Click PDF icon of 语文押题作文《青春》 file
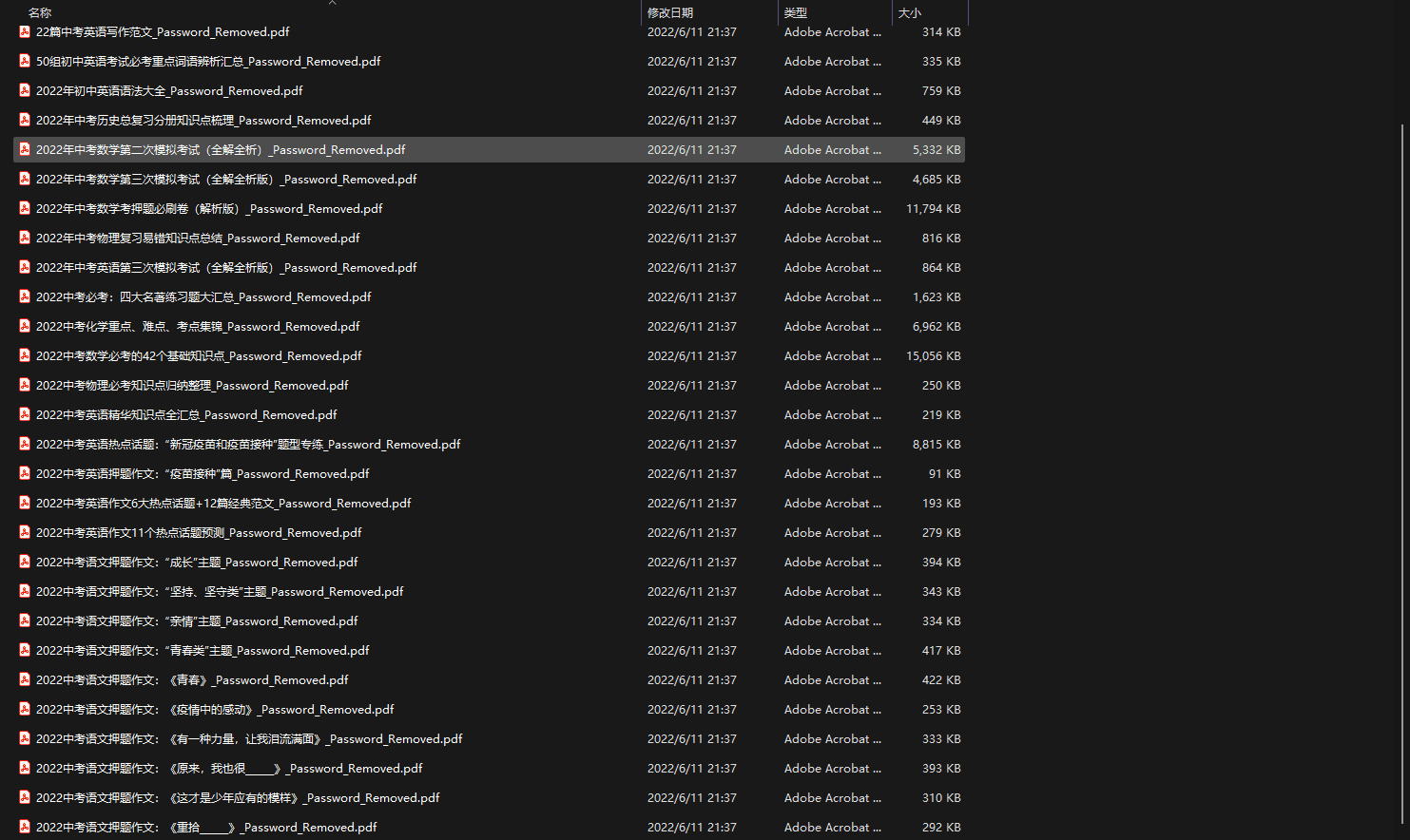Image resolution: width=1410 pixels, height=840 pixels. click(25, 680)
